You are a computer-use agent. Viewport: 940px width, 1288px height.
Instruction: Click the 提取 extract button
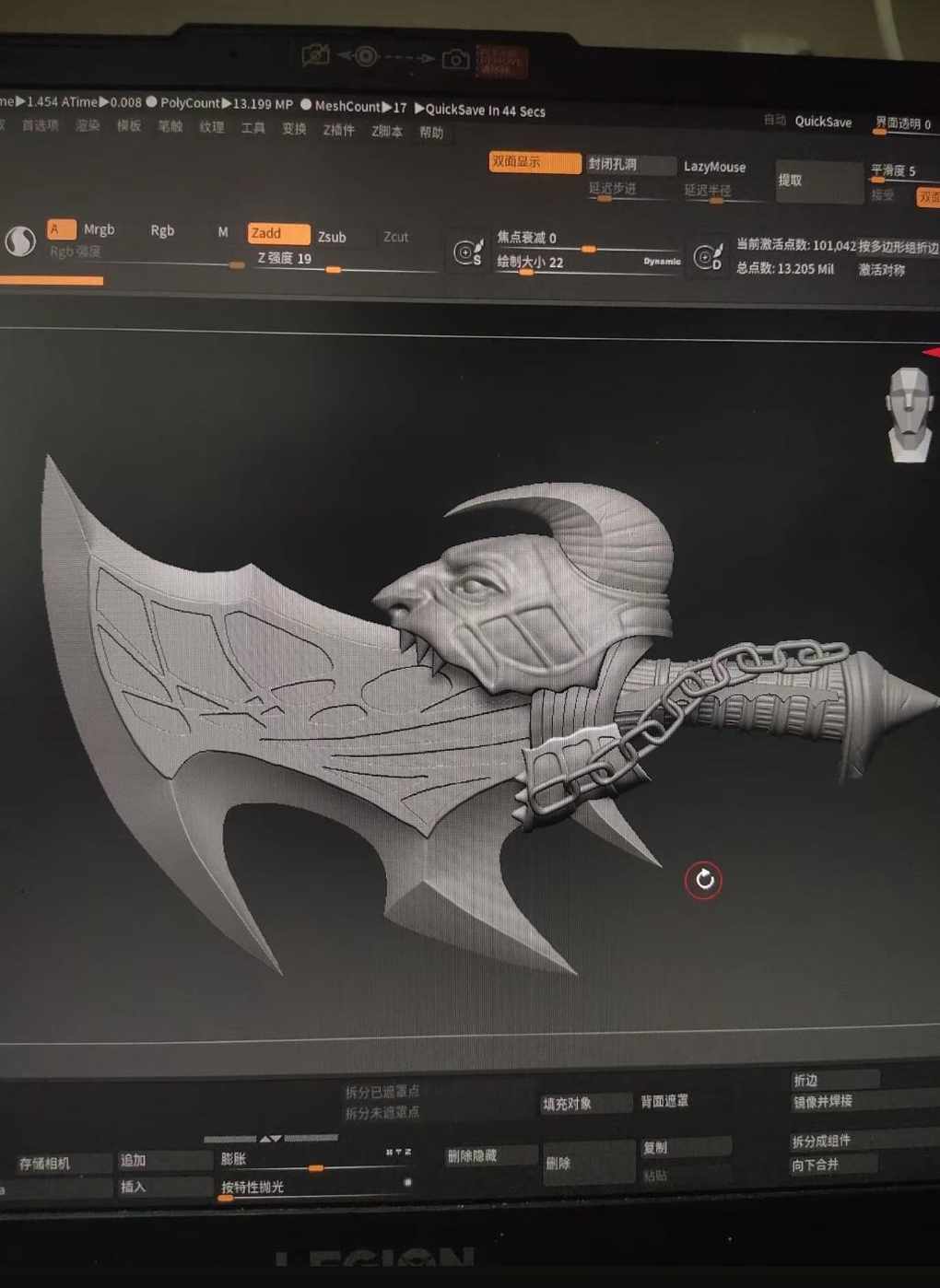tap(819, 181)
